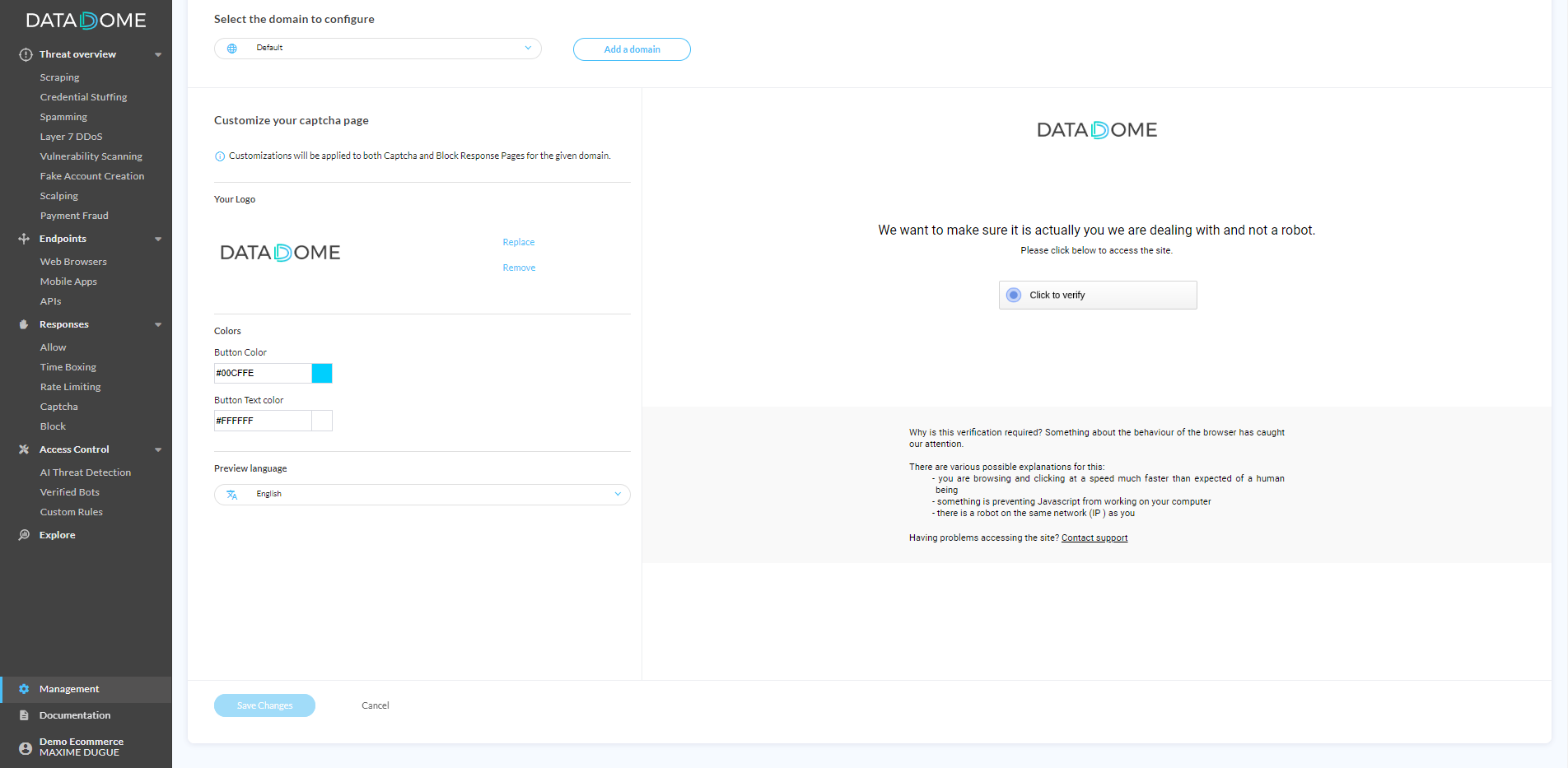The height and width of the screenshot is (768, 1568).
Task: Click the Access Control crossed-tools icon
Action: click(x=24, y=449)
